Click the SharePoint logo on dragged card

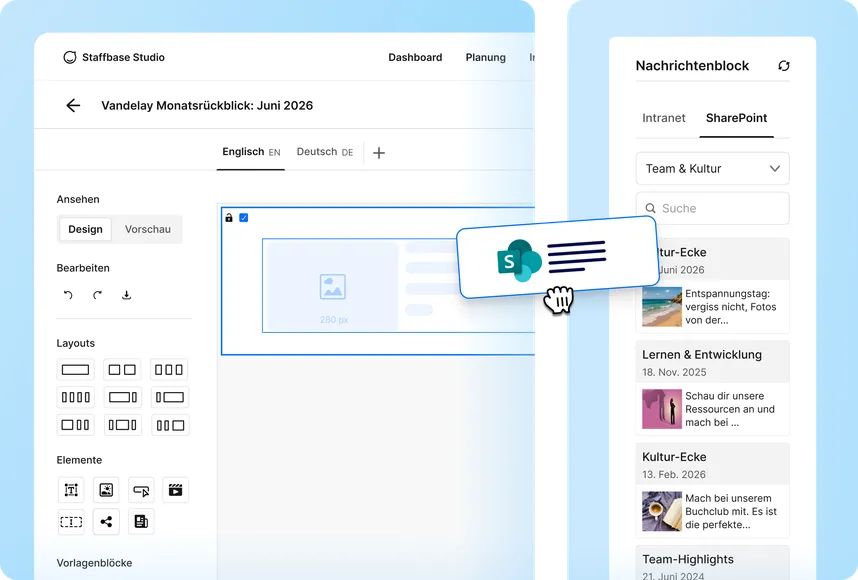pos(519,261)
